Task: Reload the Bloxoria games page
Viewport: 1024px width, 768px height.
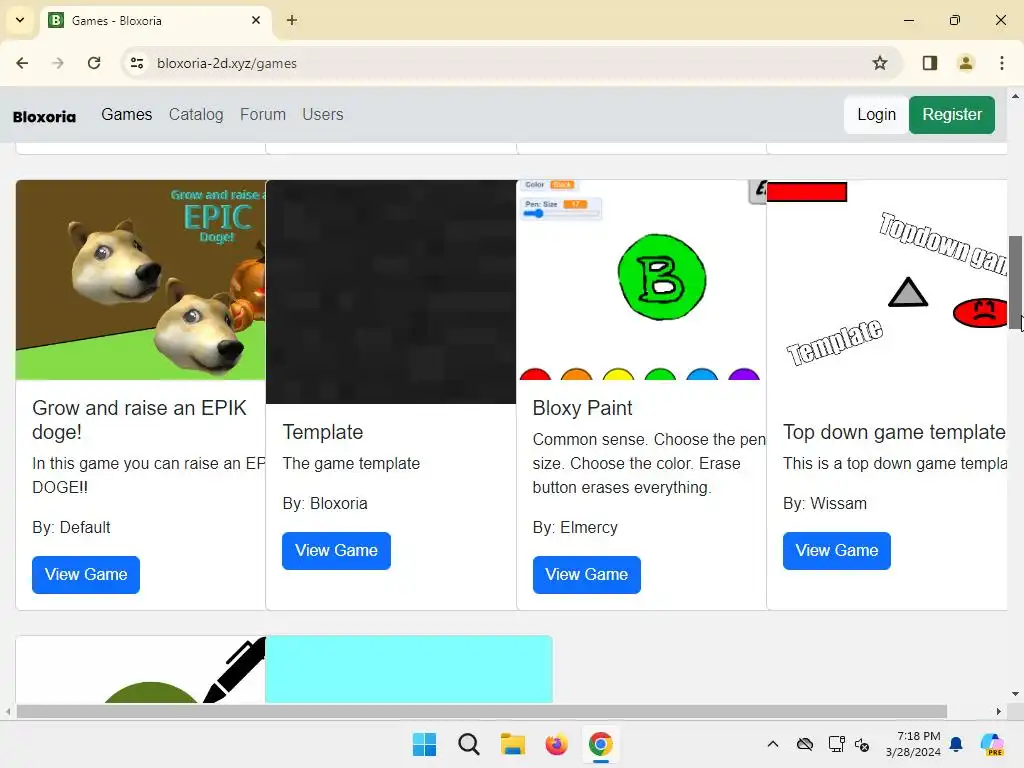Action: click(x=94, y=63)
